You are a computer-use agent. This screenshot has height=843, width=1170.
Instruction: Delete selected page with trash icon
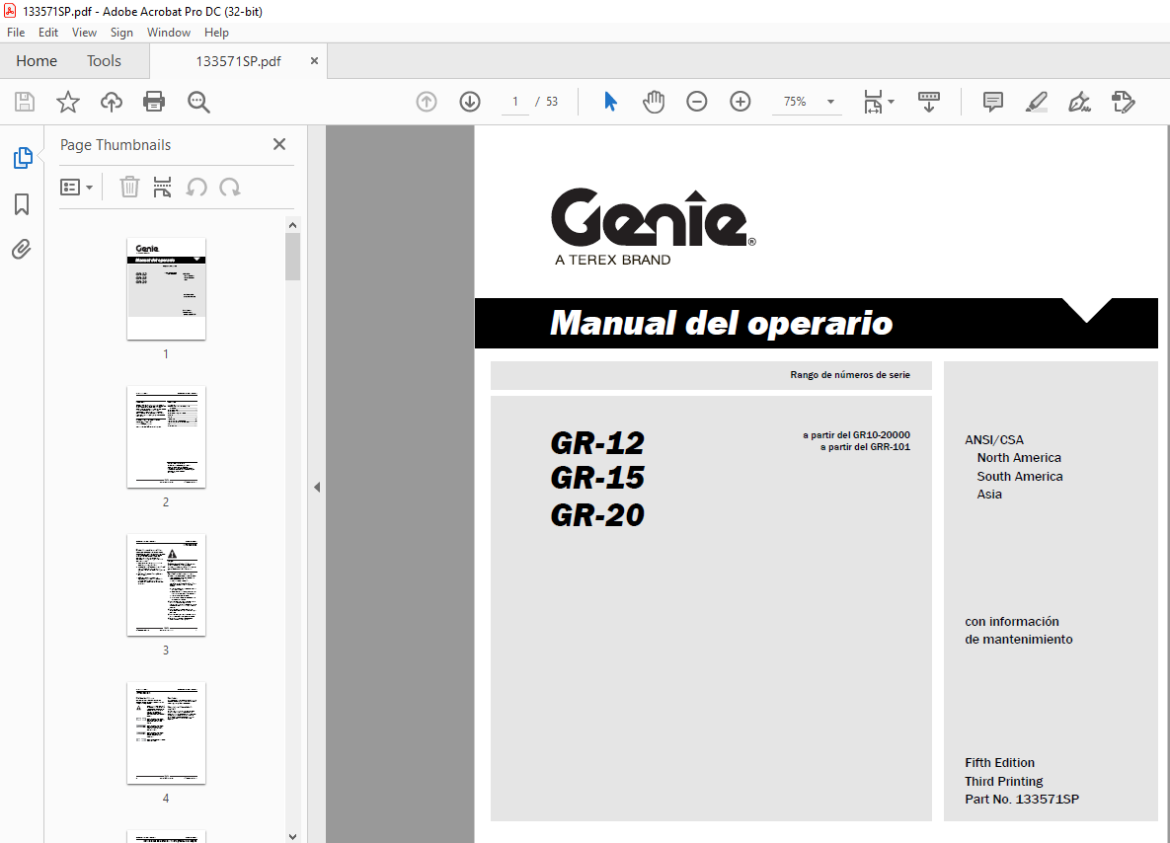tap(129, 187)
